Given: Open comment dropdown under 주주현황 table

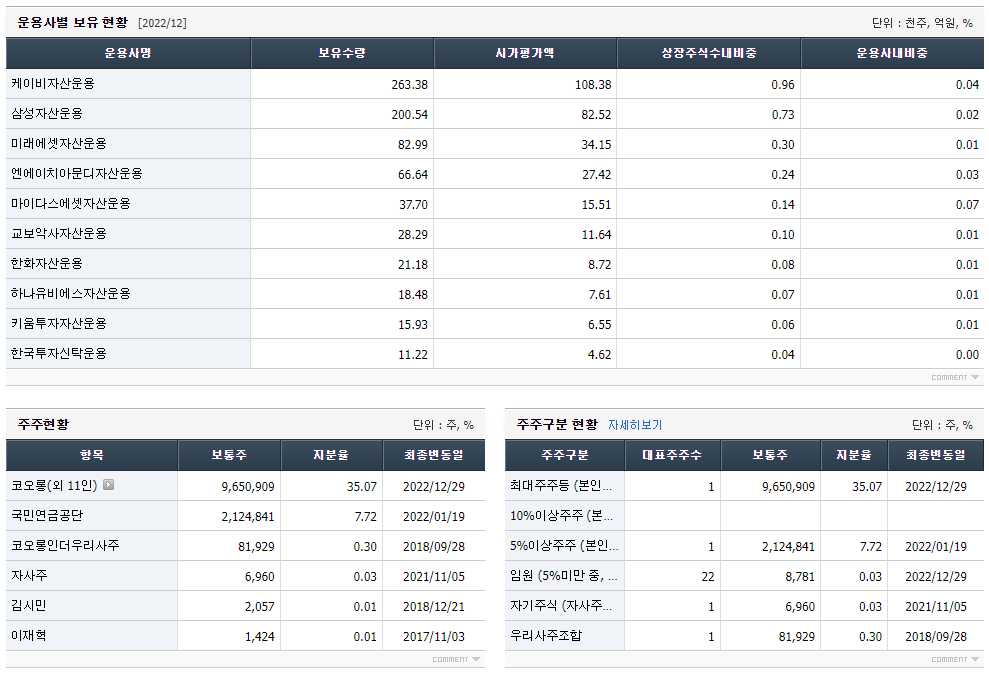Looking at the screenshot, I should tap(456, 659).
